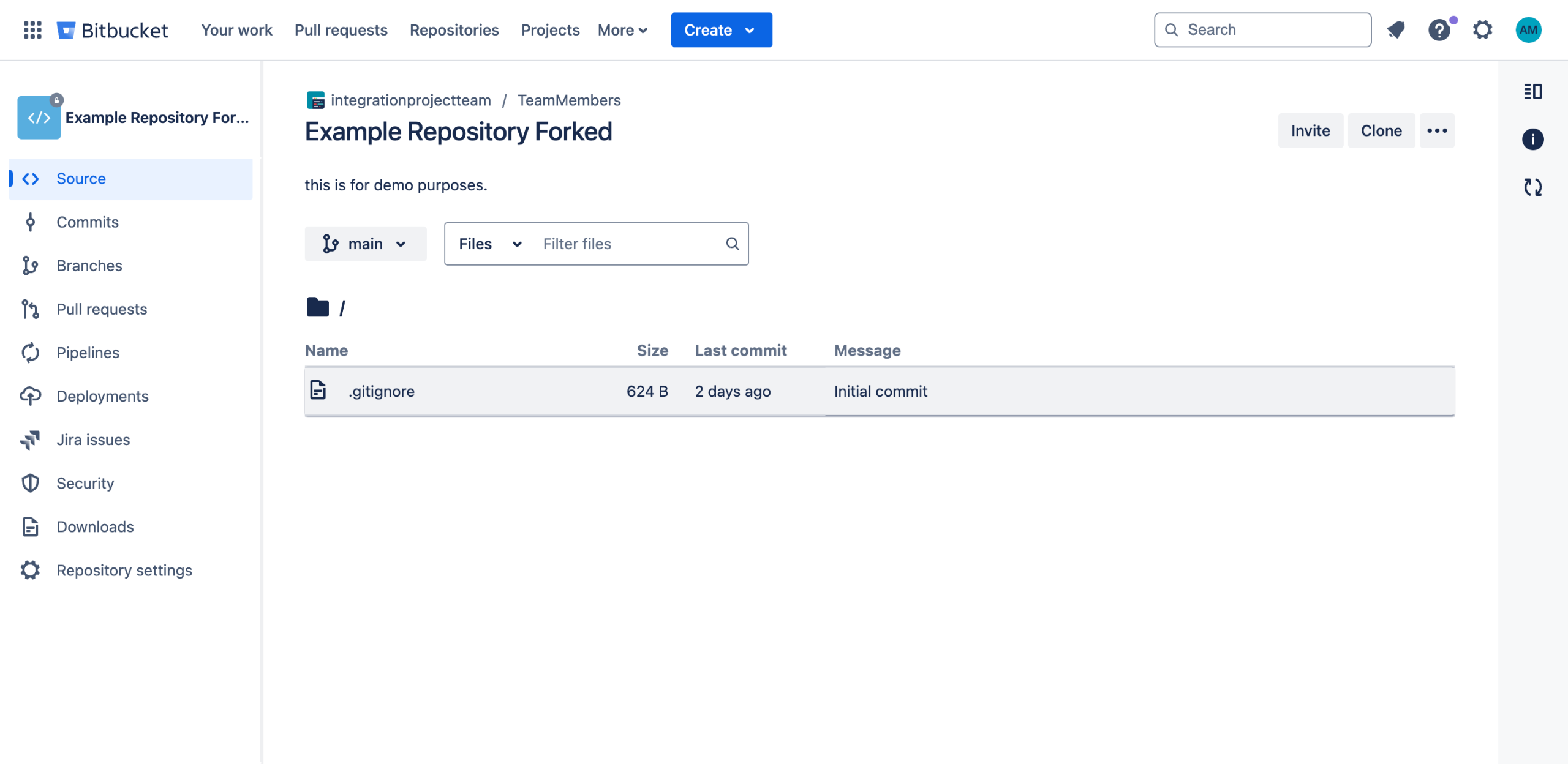This screenshot has height=764, width=1568.
Task: Open Projects in top navigation
Action: (x=550, y=30)
